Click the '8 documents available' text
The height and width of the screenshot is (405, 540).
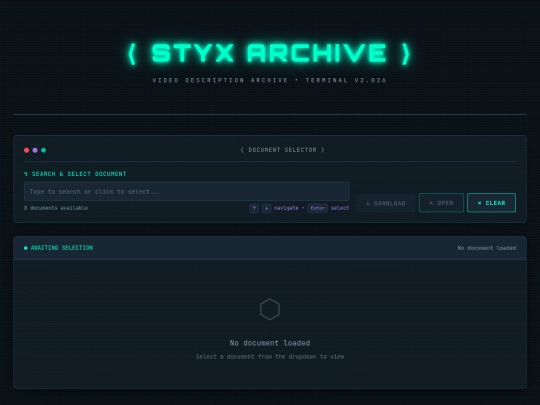pyautogui.click(x=56, y=208)
